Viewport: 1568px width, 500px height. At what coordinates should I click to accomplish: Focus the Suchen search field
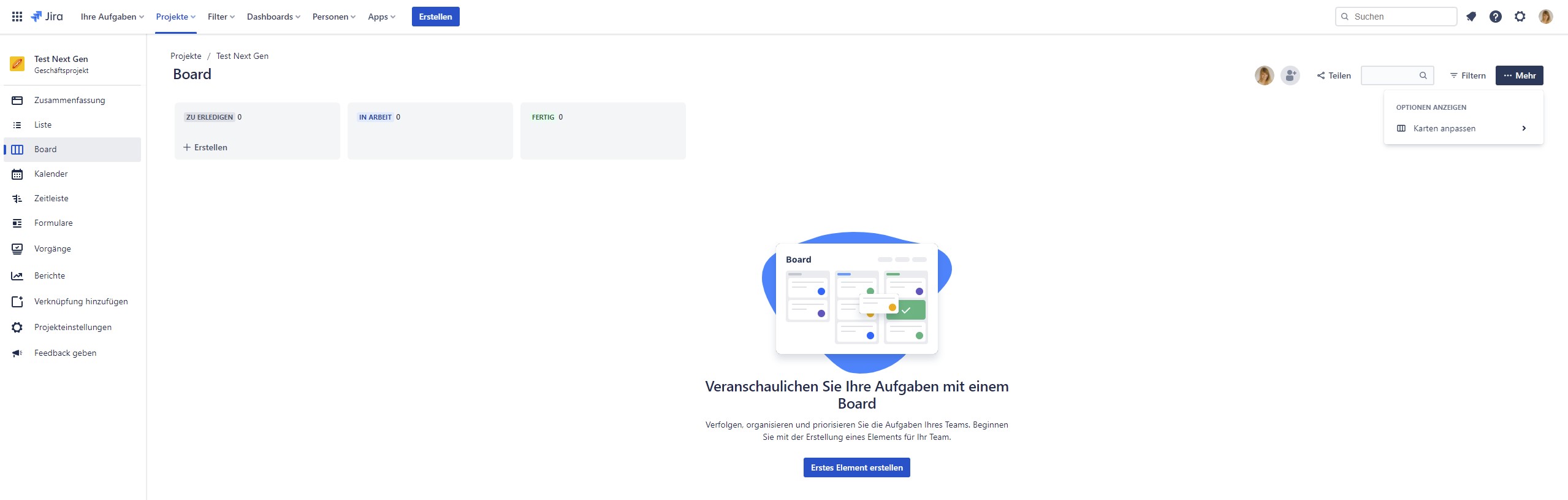(x=1396, y=17)
